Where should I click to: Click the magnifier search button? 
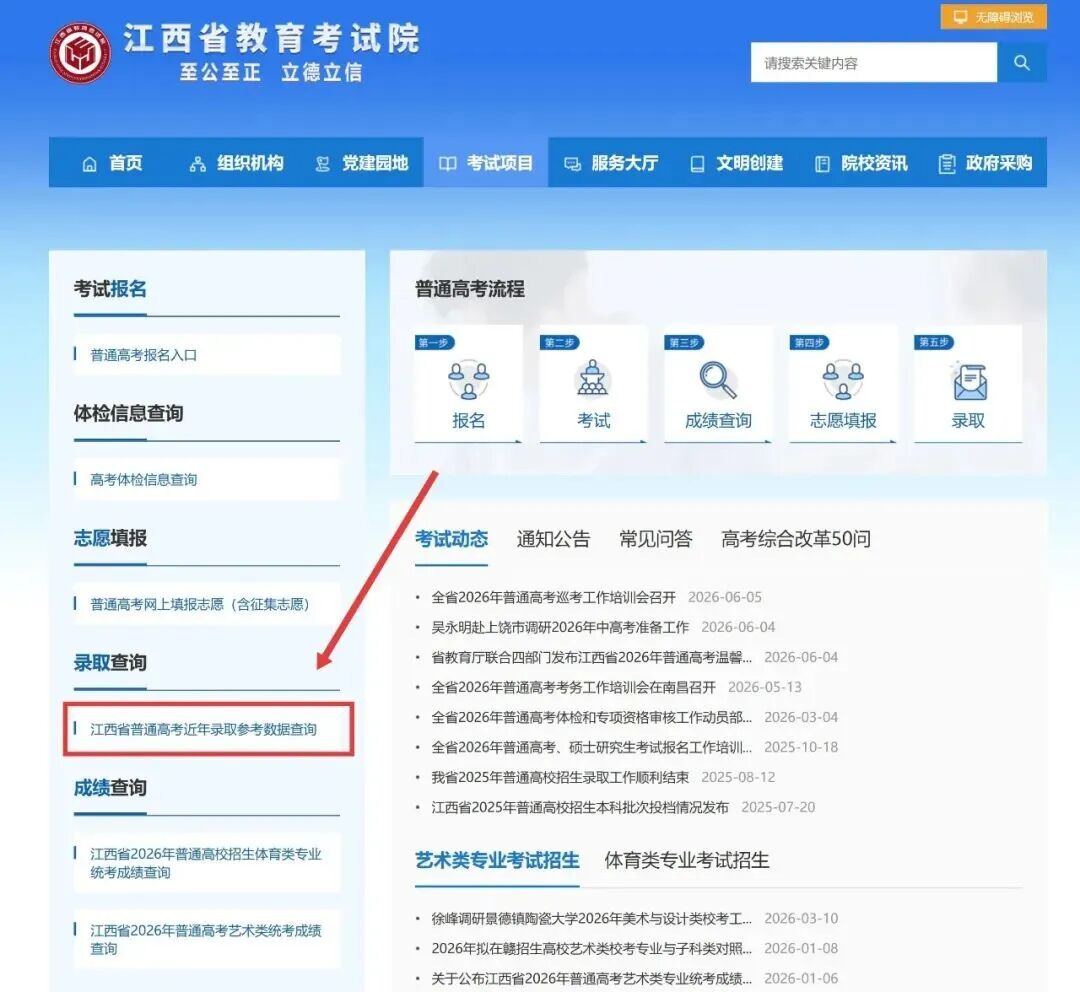(1021, 63)
